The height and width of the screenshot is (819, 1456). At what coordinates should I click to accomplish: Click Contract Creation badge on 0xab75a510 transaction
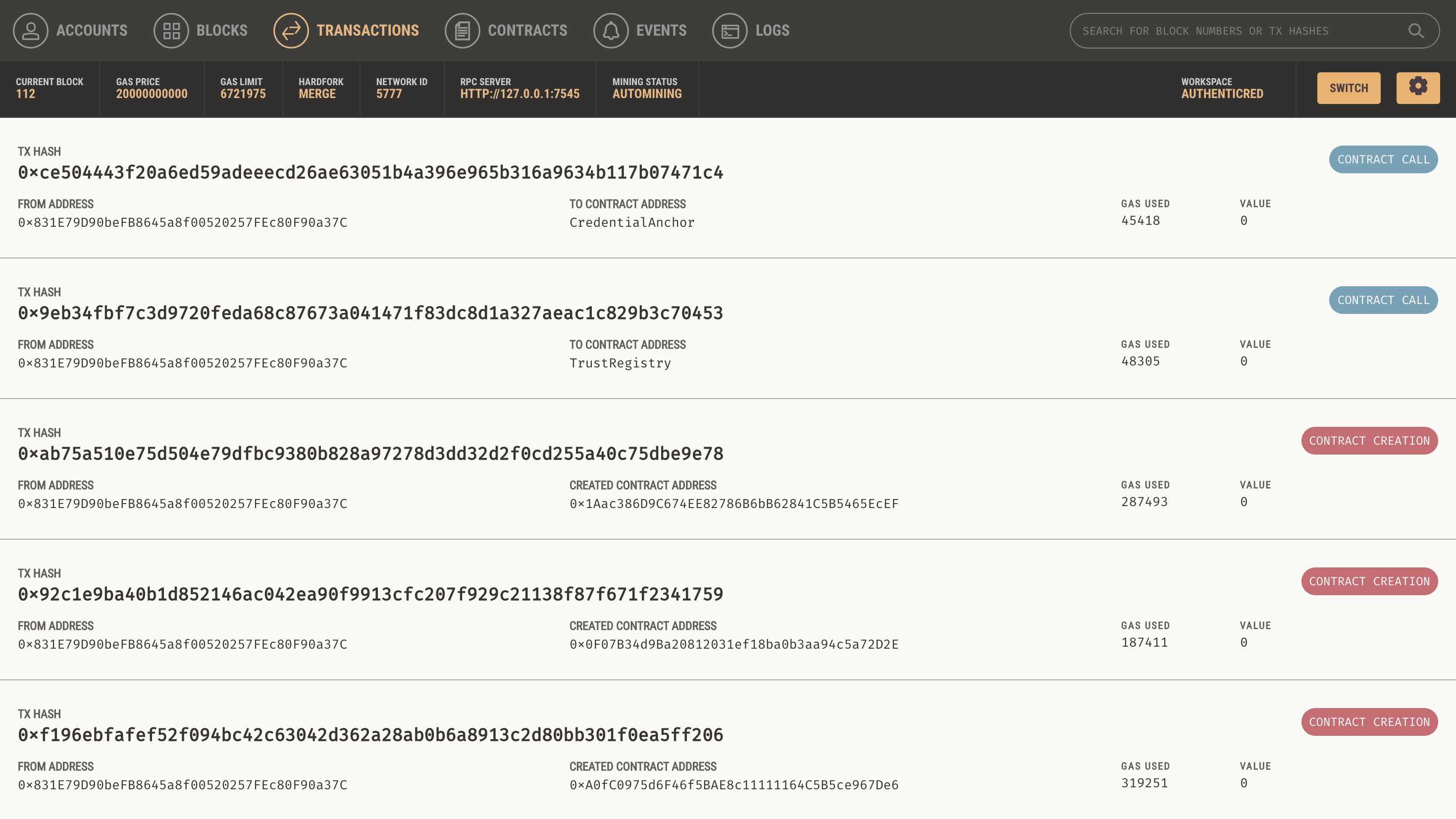(1368, 441)
